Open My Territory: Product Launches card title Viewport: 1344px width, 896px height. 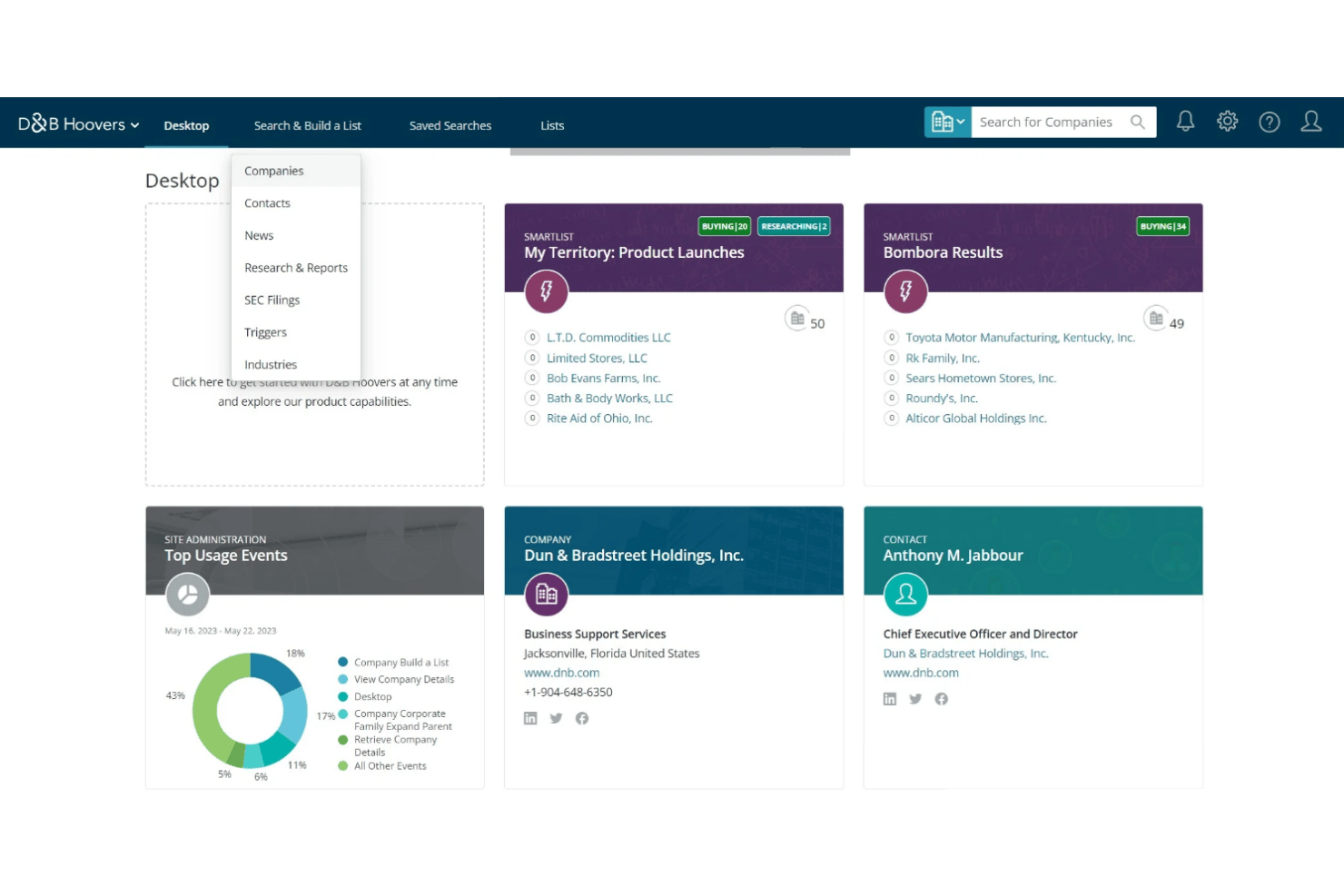[x=634, y=252]
